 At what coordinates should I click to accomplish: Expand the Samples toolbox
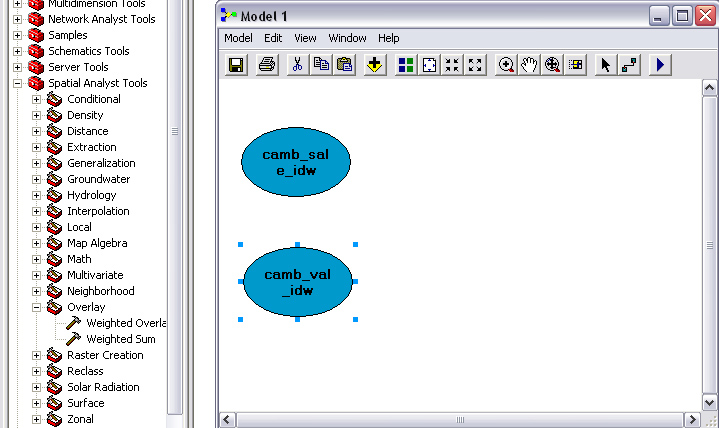17,35
